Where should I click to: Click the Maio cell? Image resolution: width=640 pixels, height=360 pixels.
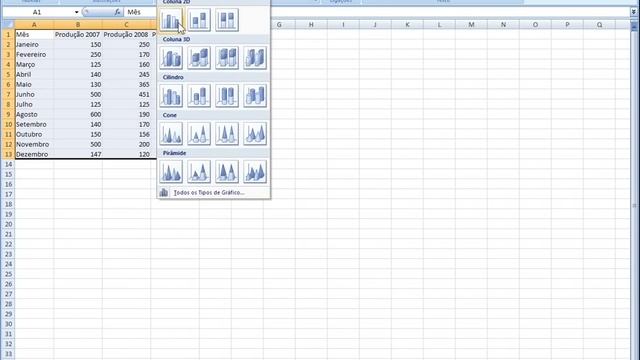34,84
